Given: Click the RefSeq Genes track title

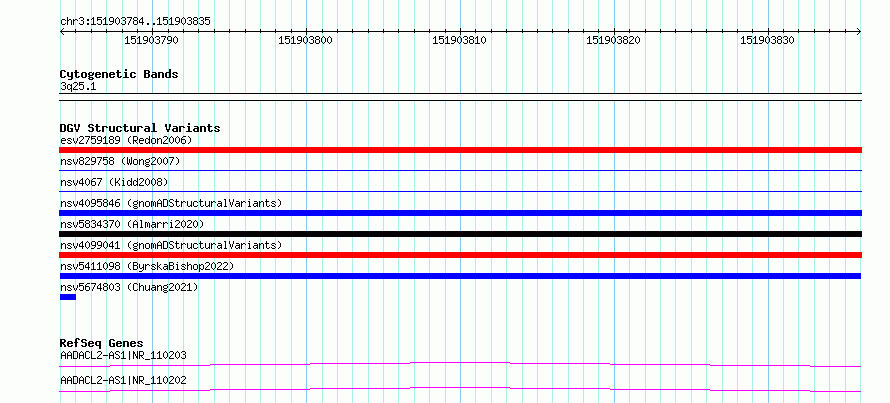Looking at the screenshot, I should tap(102, 343).
